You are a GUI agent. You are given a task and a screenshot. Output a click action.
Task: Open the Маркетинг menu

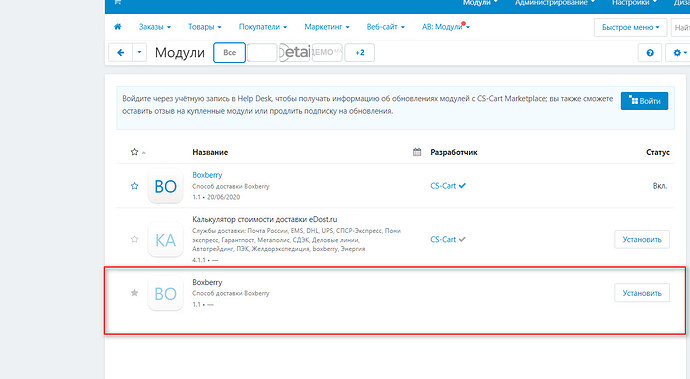point(327,27)
